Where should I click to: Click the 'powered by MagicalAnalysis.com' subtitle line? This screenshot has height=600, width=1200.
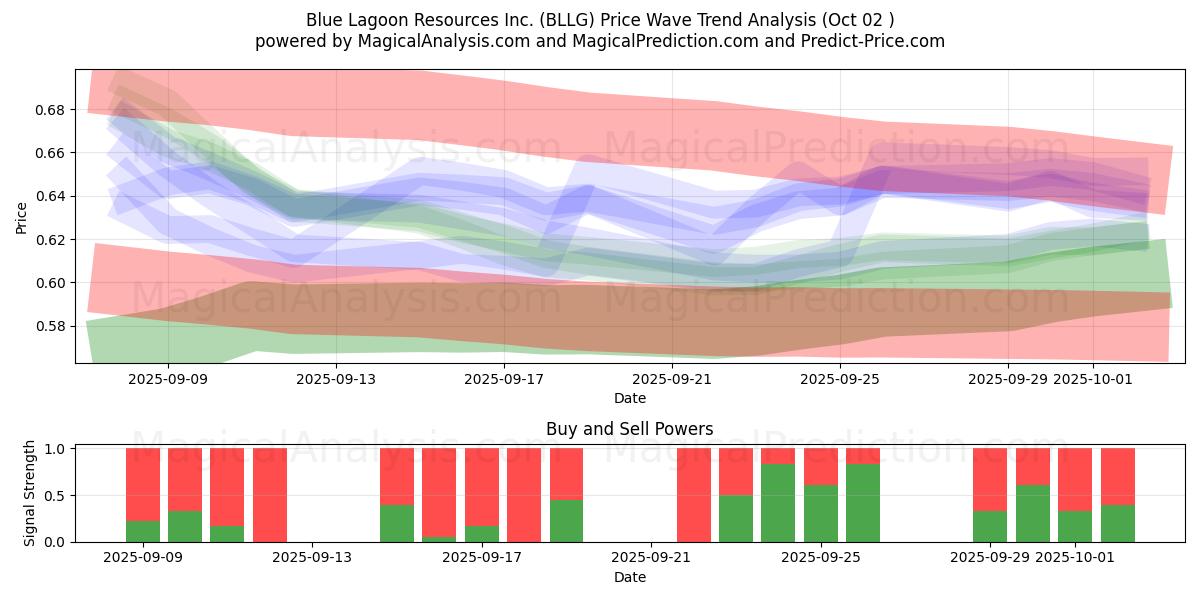point(599,41)
